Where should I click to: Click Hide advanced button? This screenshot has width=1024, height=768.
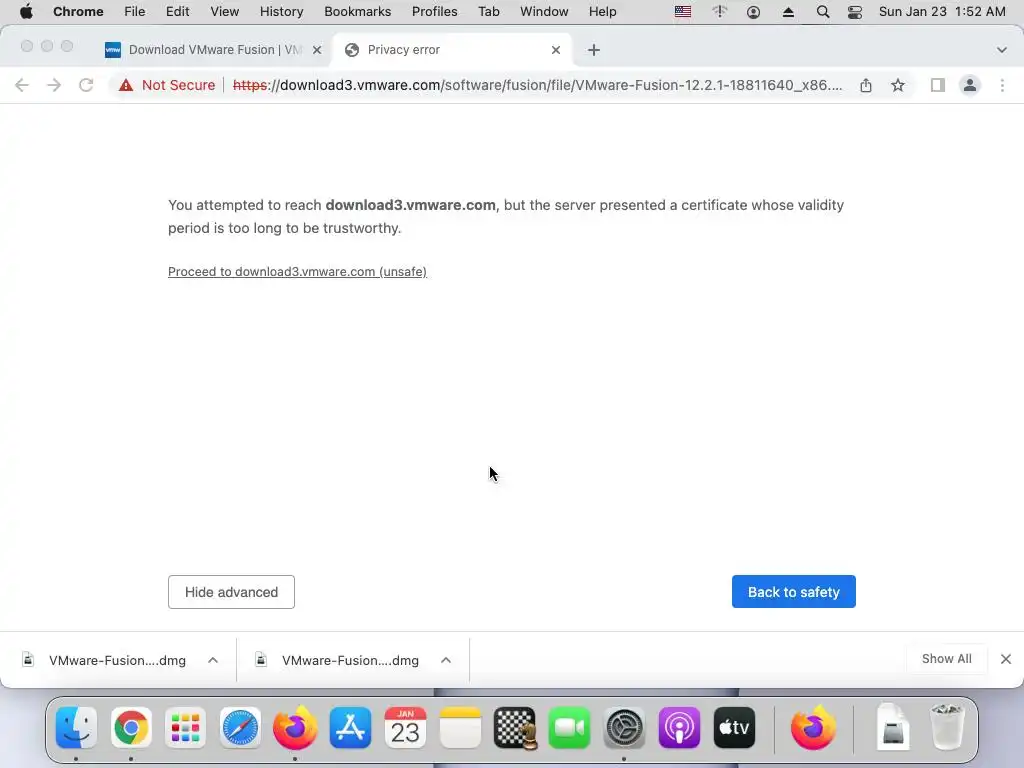231,592
